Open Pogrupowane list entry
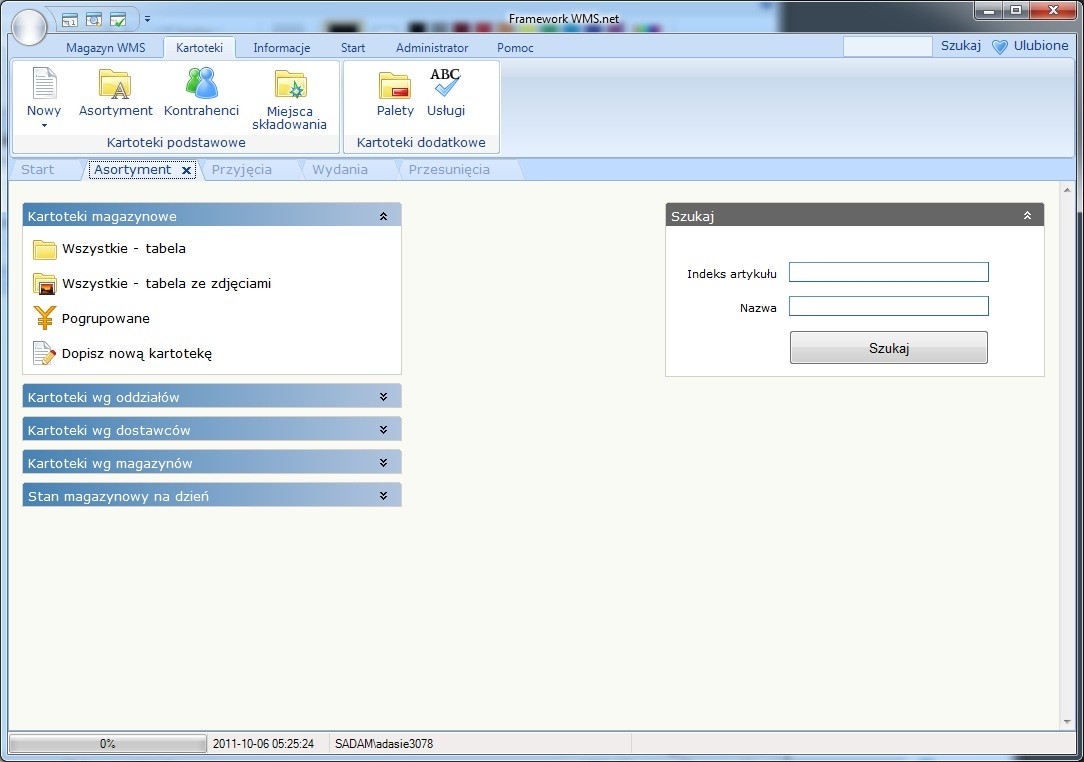Screen dimensions: 1084x762 click(105, 318)
